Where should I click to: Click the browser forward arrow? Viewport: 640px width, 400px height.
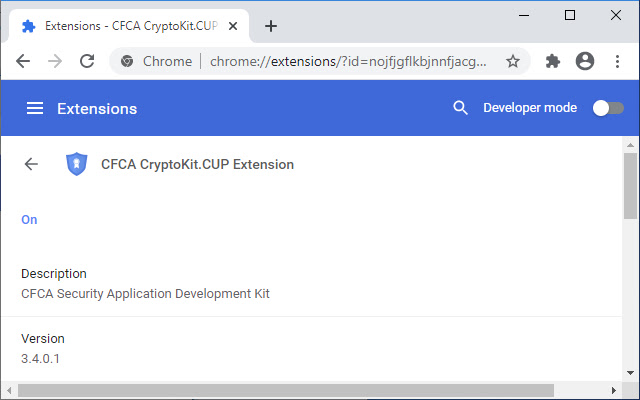point(55,61)
